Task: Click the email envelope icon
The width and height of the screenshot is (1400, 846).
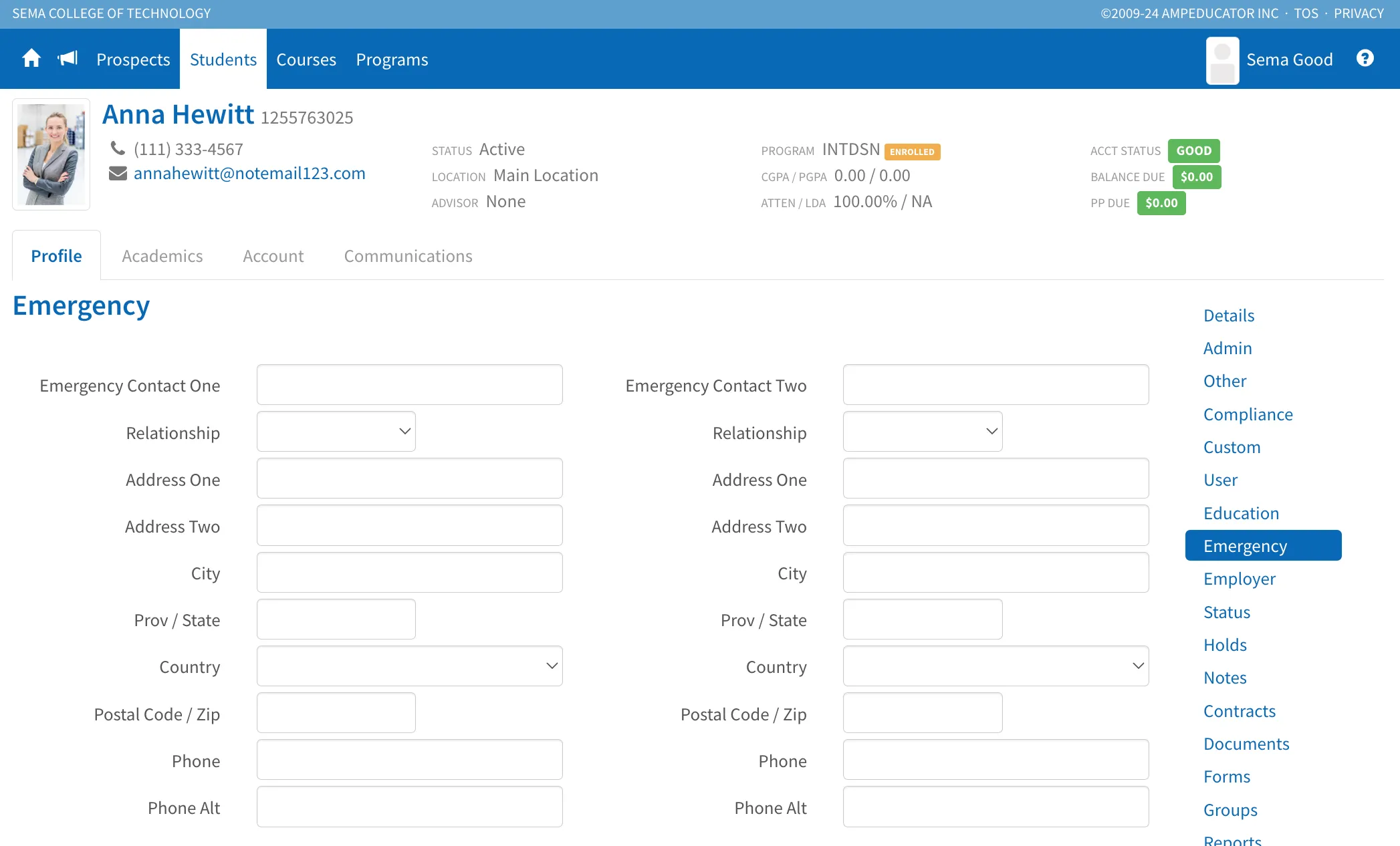Action: pos(118,174)
